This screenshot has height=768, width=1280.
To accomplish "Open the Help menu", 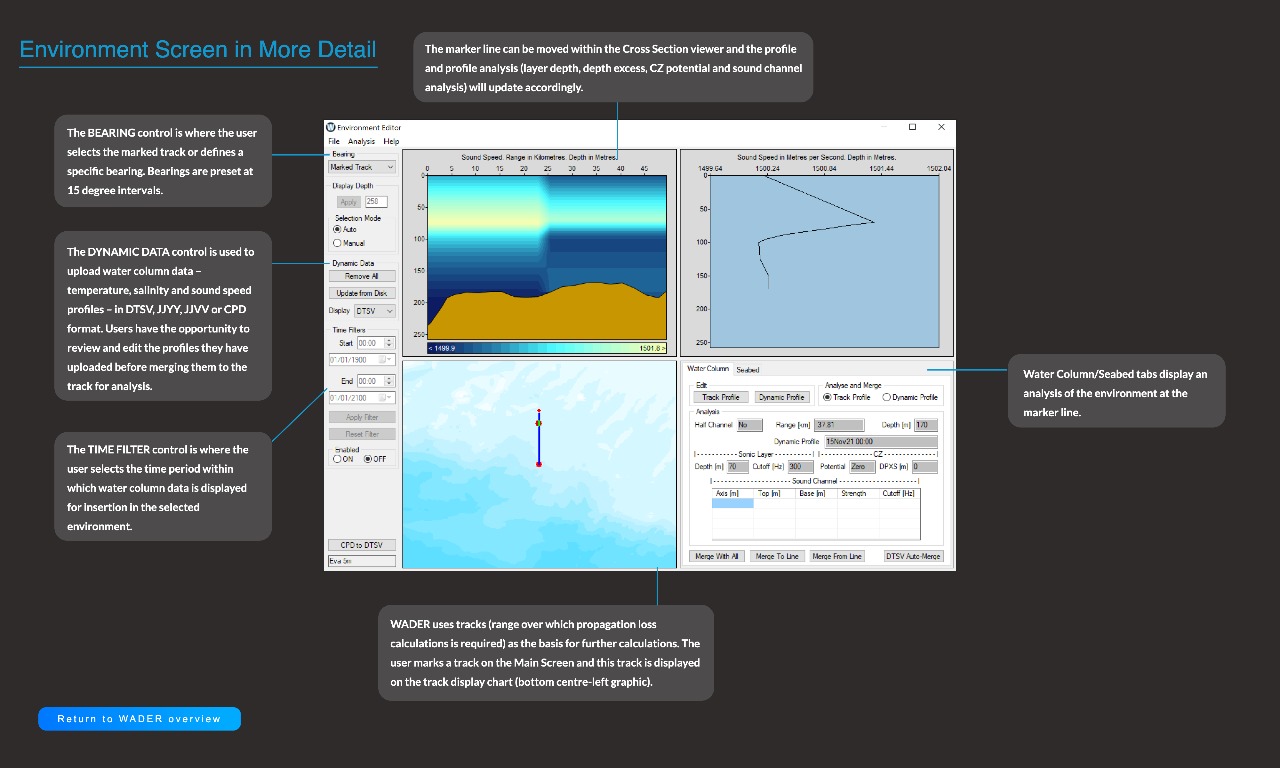I will click(391, 141).
